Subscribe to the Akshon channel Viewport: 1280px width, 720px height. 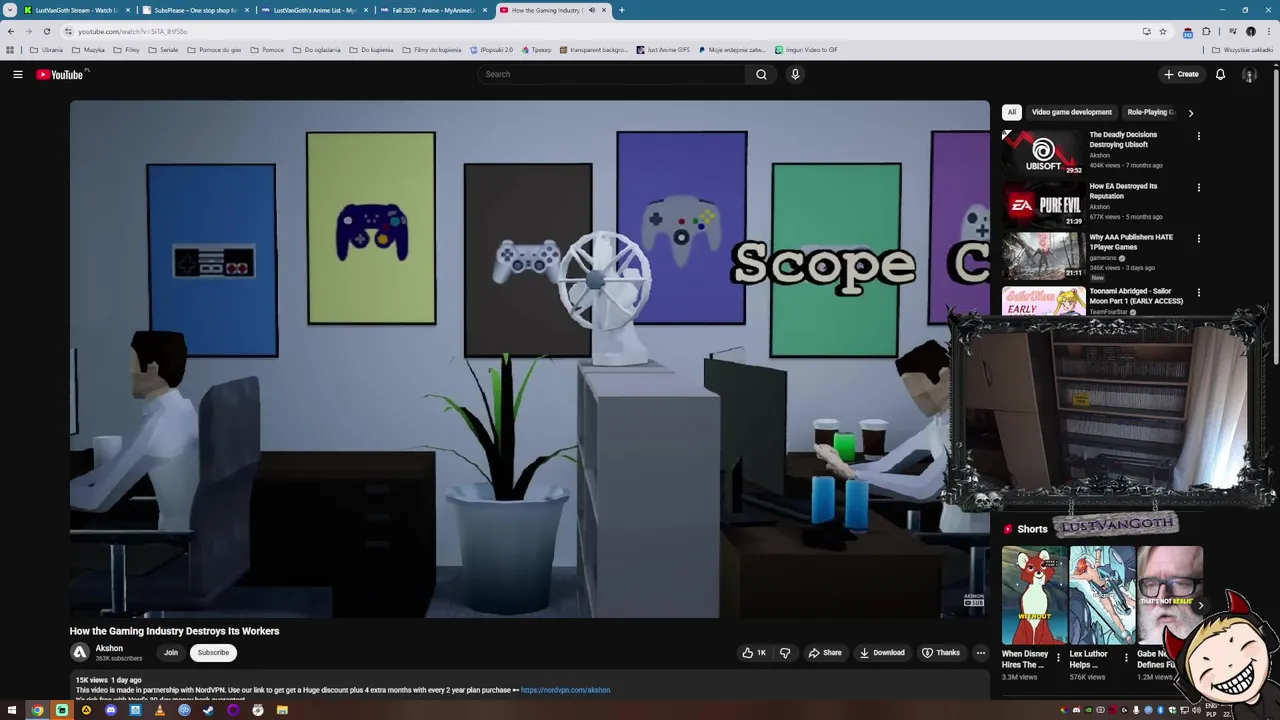(213, 652)
